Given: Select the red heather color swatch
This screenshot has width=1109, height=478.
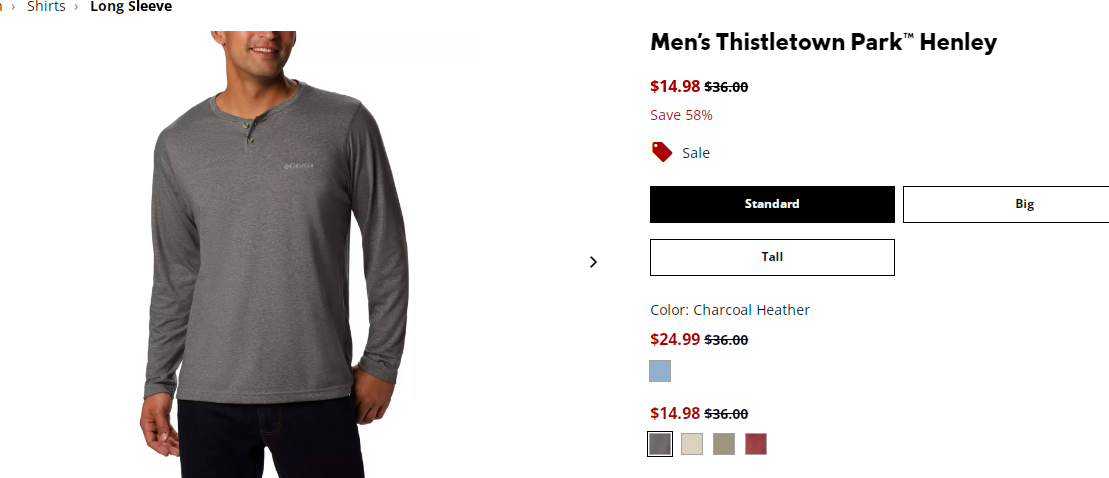Looking at the screenshot, I should [756, 444].
